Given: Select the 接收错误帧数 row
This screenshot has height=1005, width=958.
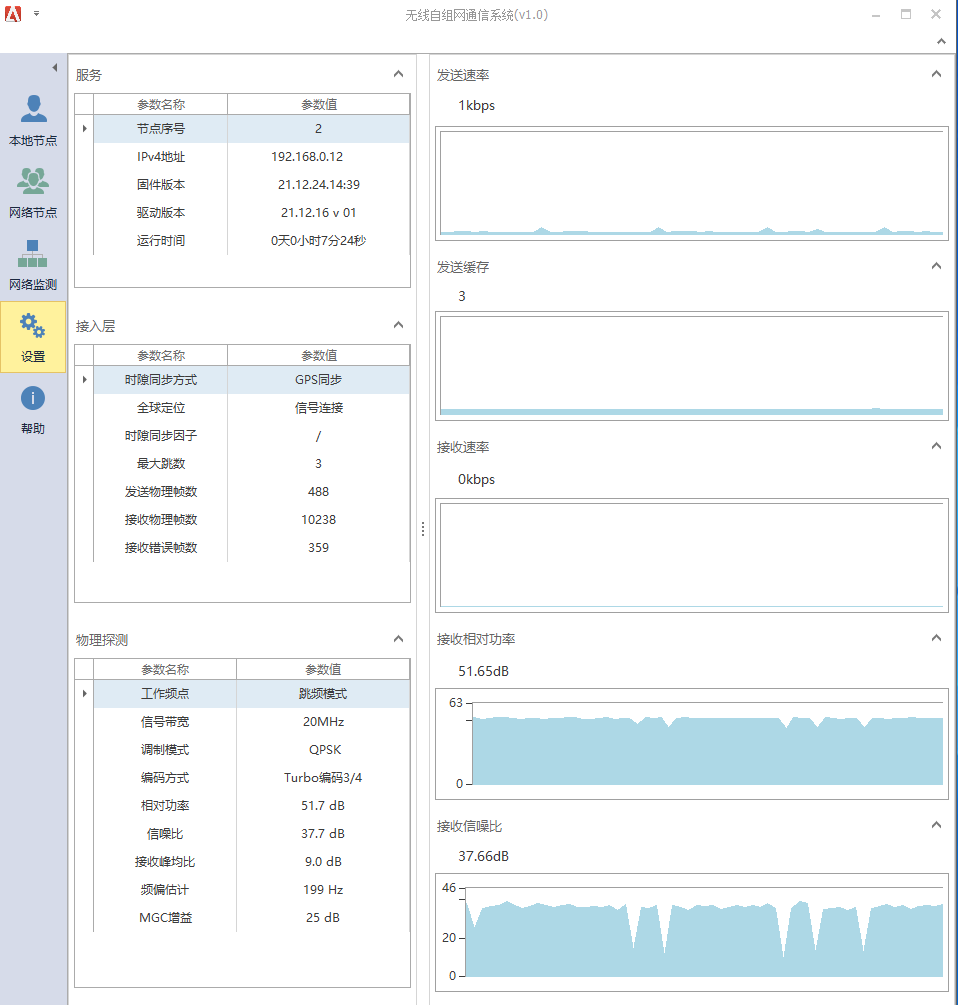Looking at the screenshot, I should tap(252, 548).
